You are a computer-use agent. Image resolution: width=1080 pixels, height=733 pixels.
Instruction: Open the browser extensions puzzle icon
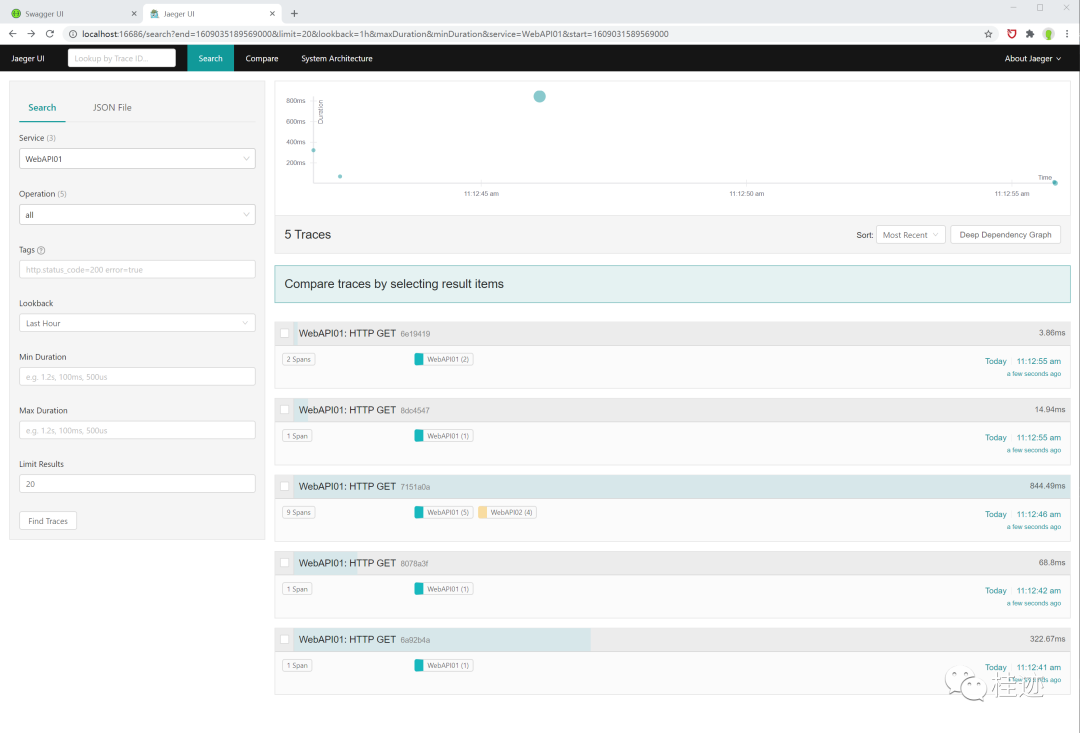[1030, 34]
